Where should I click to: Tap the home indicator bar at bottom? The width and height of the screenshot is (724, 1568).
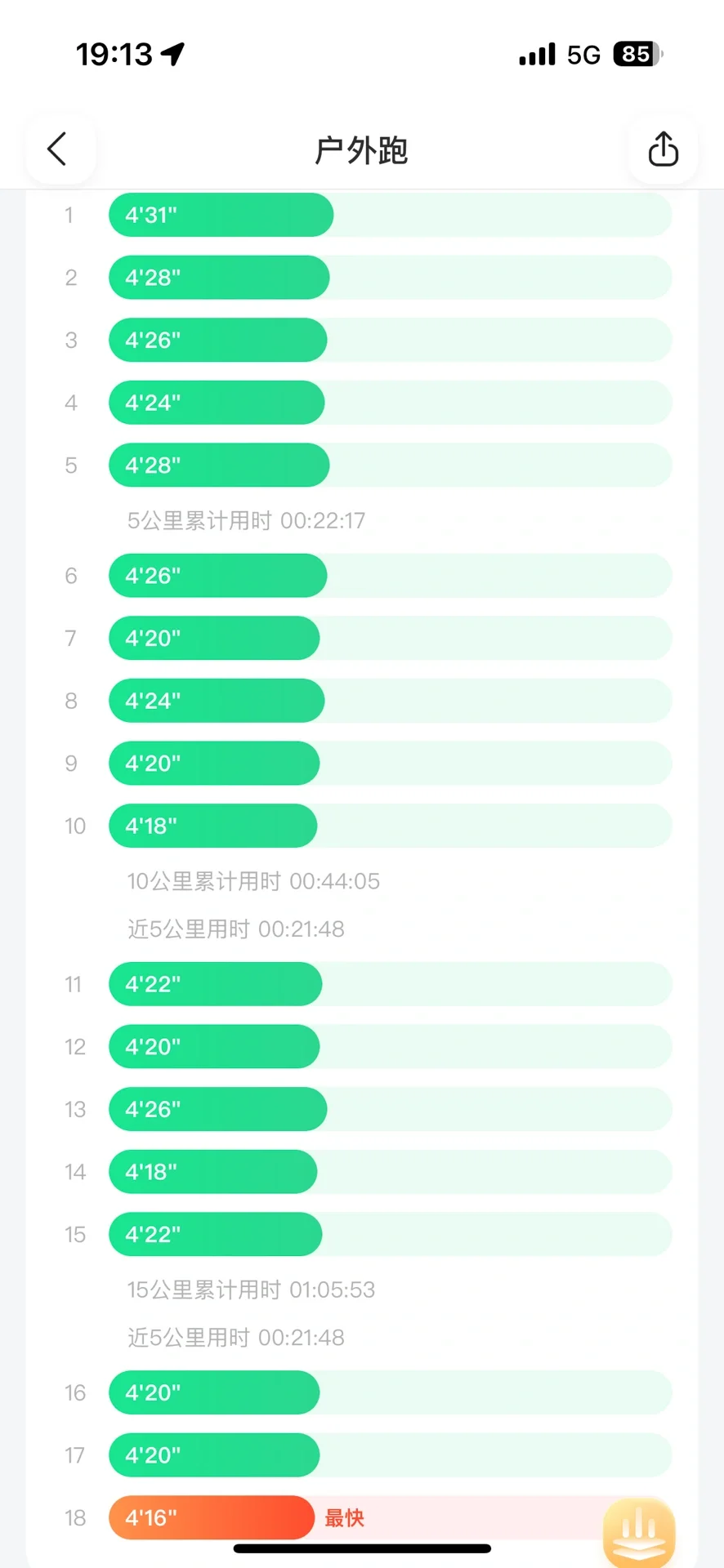tap(362, 1548)
